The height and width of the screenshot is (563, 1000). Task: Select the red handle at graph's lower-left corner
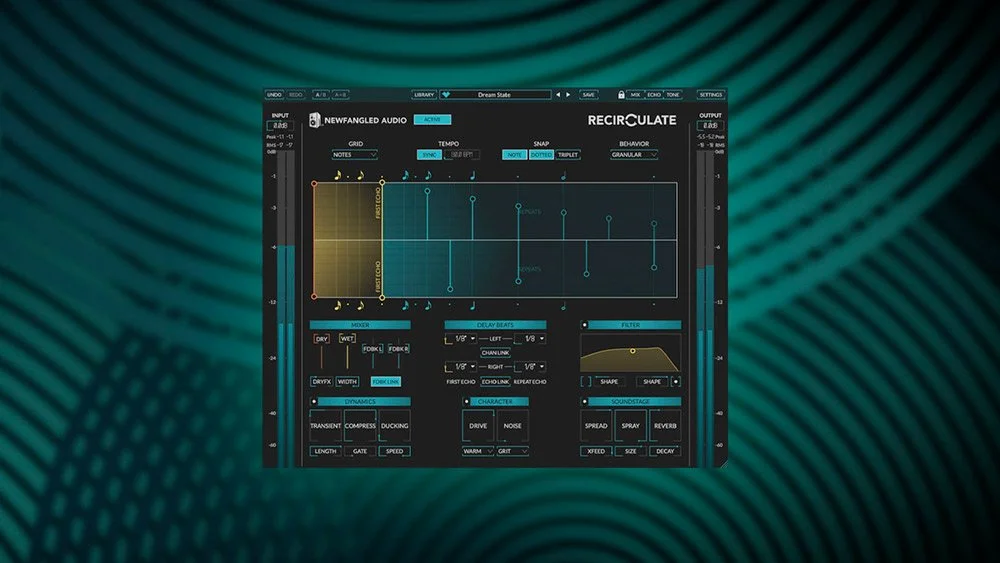314,296
